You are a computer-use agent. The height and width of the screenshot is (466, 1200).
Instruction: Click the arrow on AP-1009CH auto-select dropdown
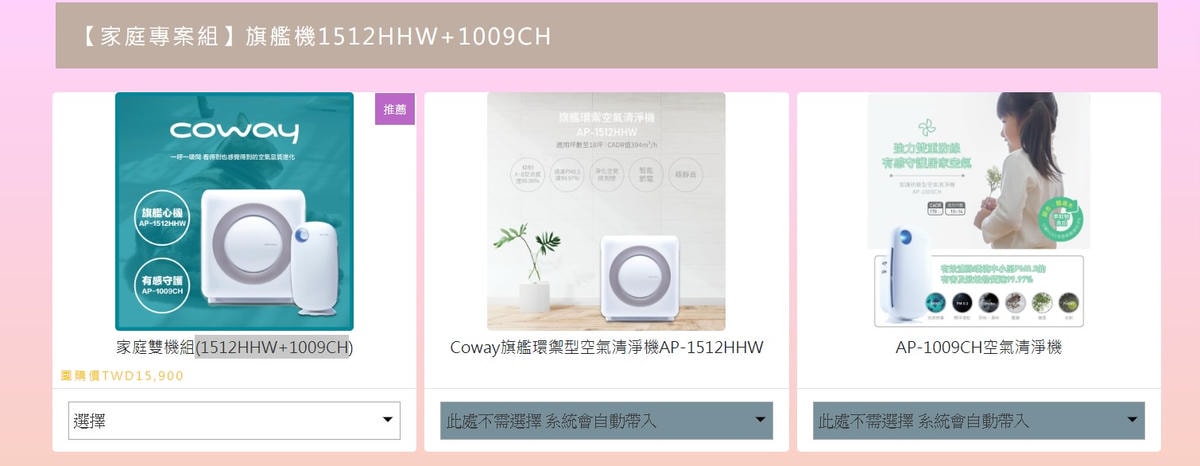pos(1132,421)
